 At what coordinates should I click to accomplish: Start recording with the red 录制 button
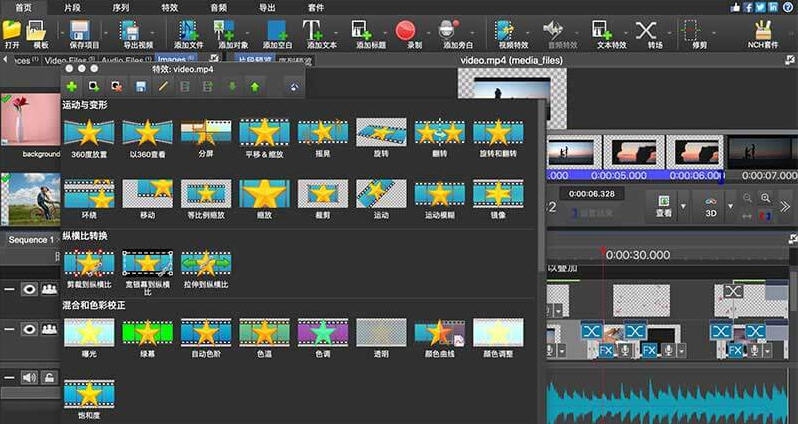(406, 30)
